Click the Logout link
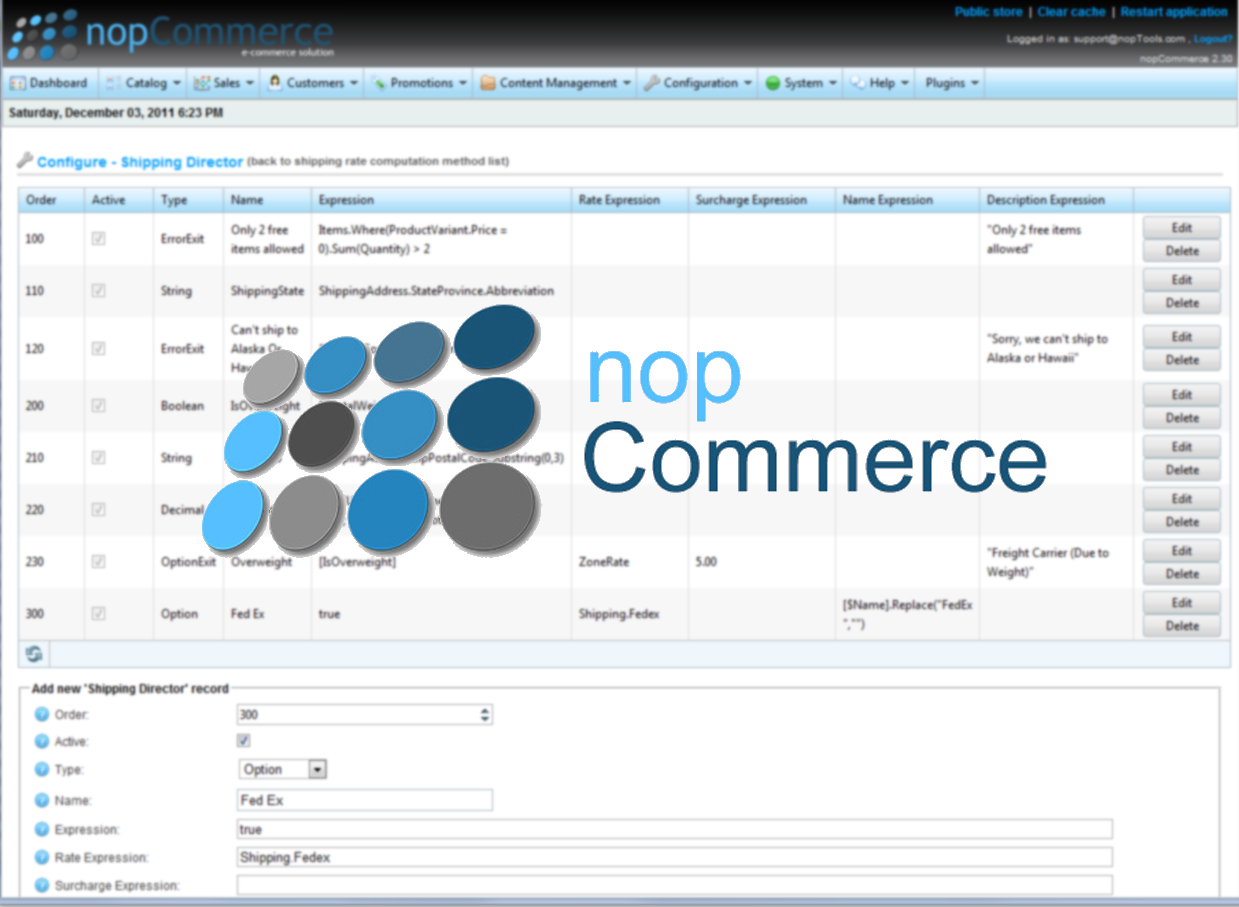 1213,39
